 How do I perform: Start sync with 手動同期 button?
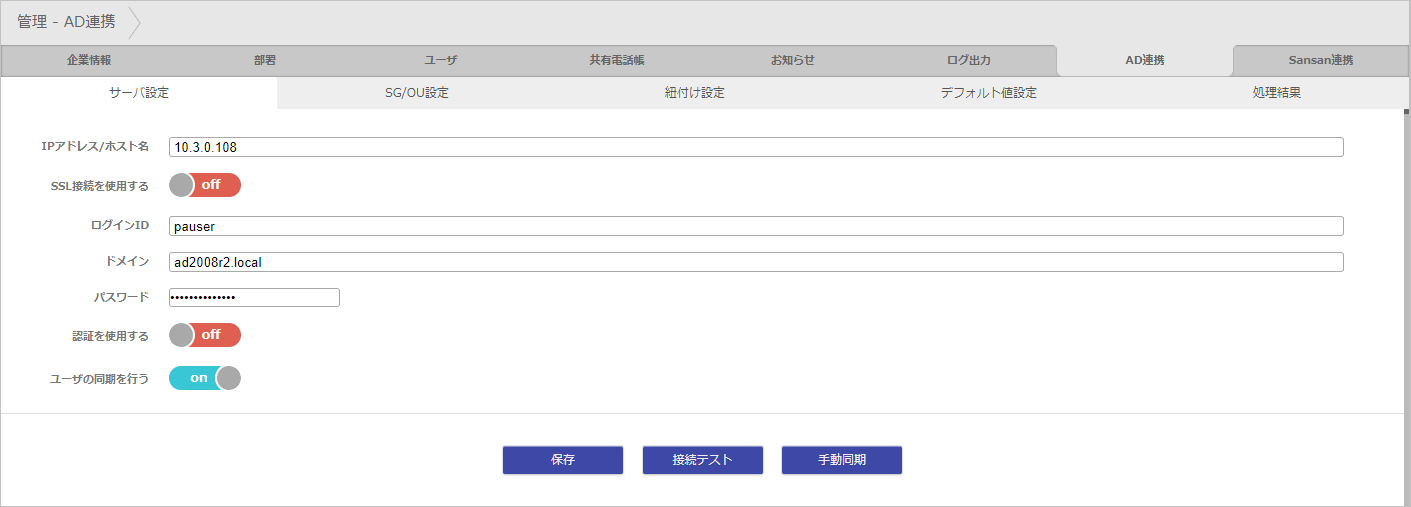[842, 460]
